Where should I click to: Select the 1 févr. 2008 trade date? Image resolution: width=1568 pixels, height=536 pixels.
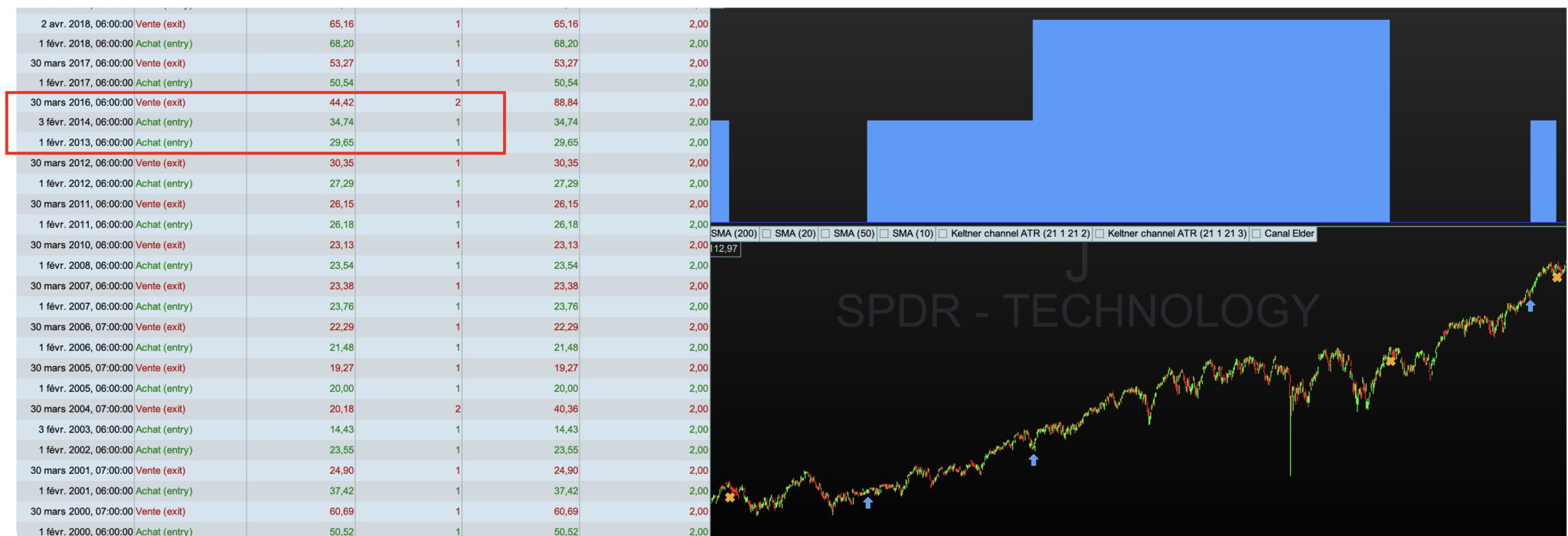[x=86, y=266]
